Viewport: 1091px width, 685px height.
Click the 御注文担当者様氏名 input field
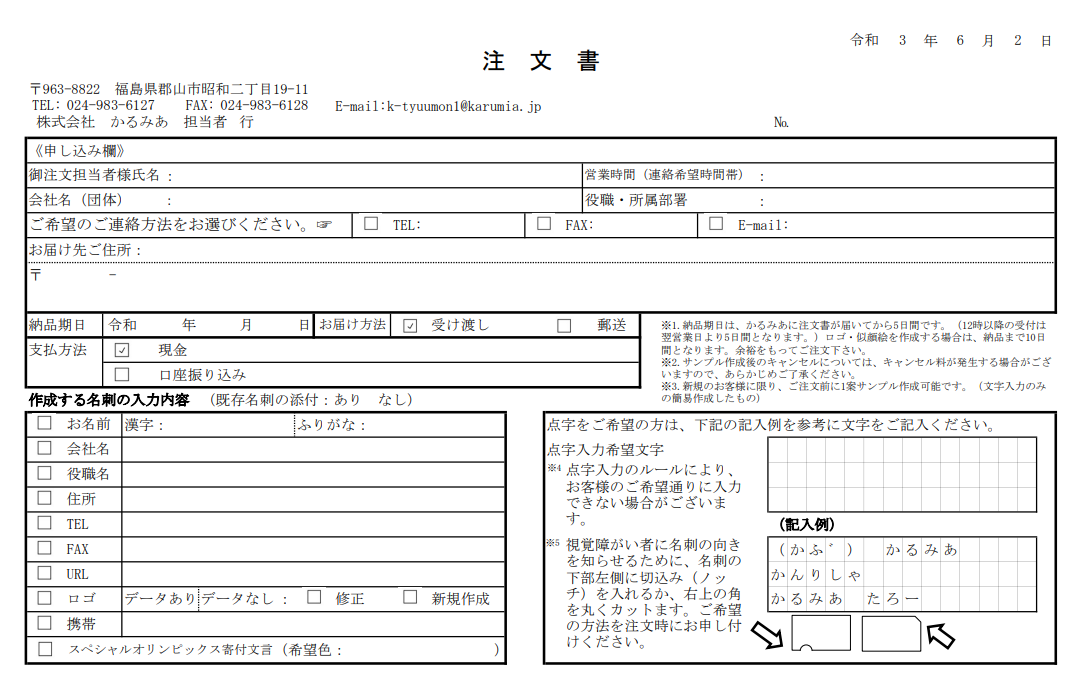tap(376, 175)
